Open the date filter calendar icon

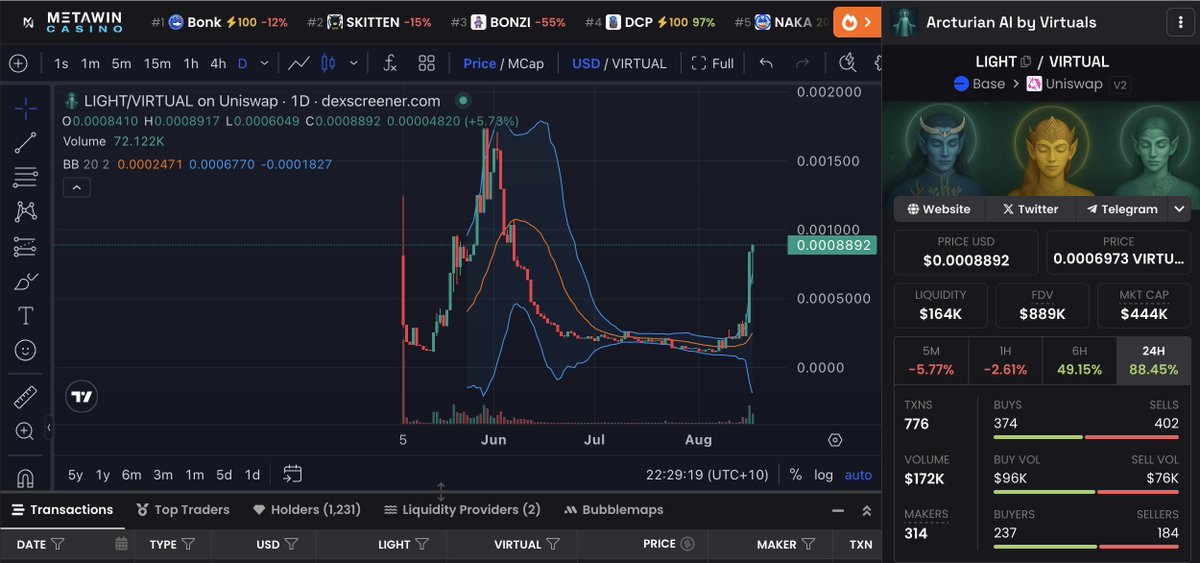121,544
